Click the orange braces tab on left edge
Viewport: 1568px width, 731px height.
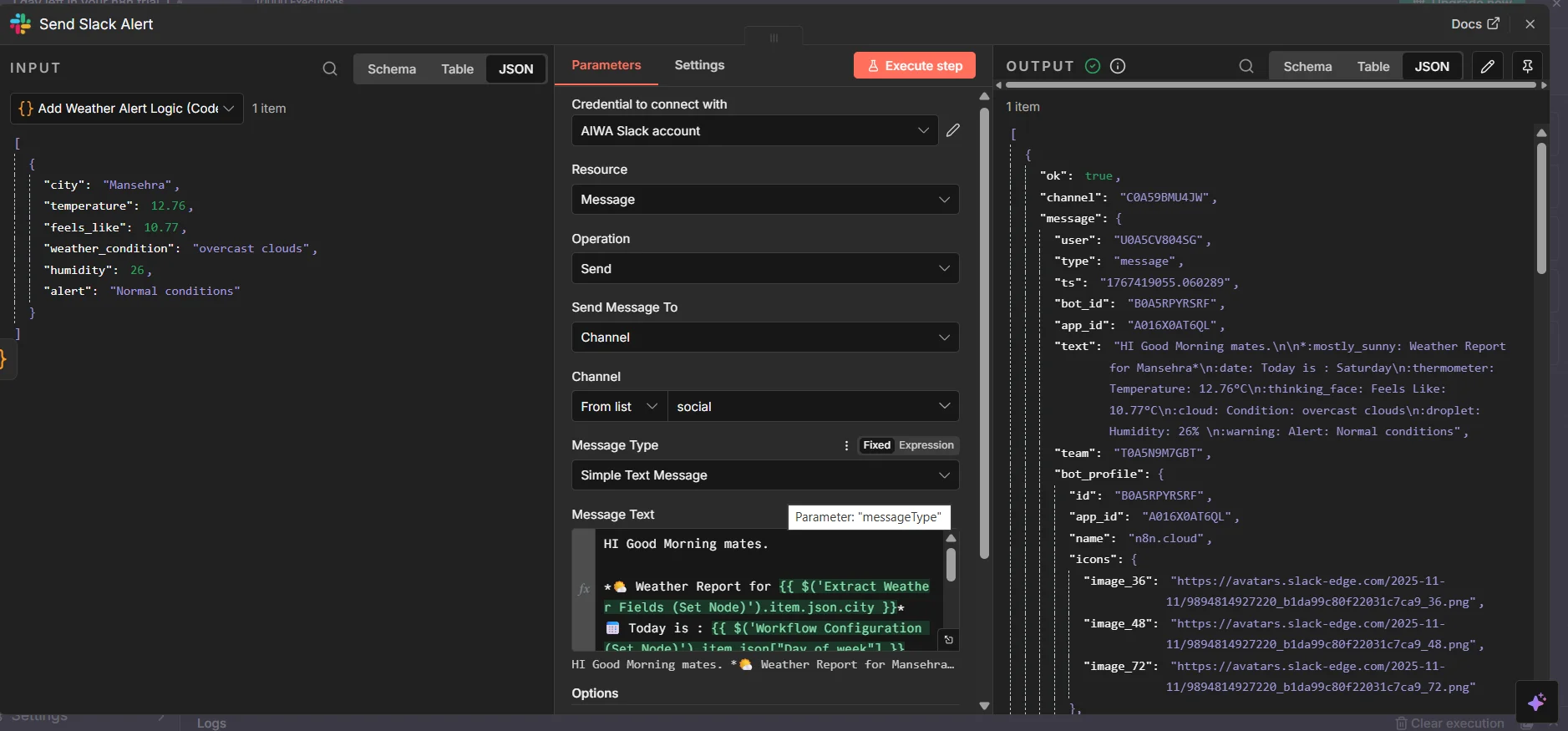(4, 359)
